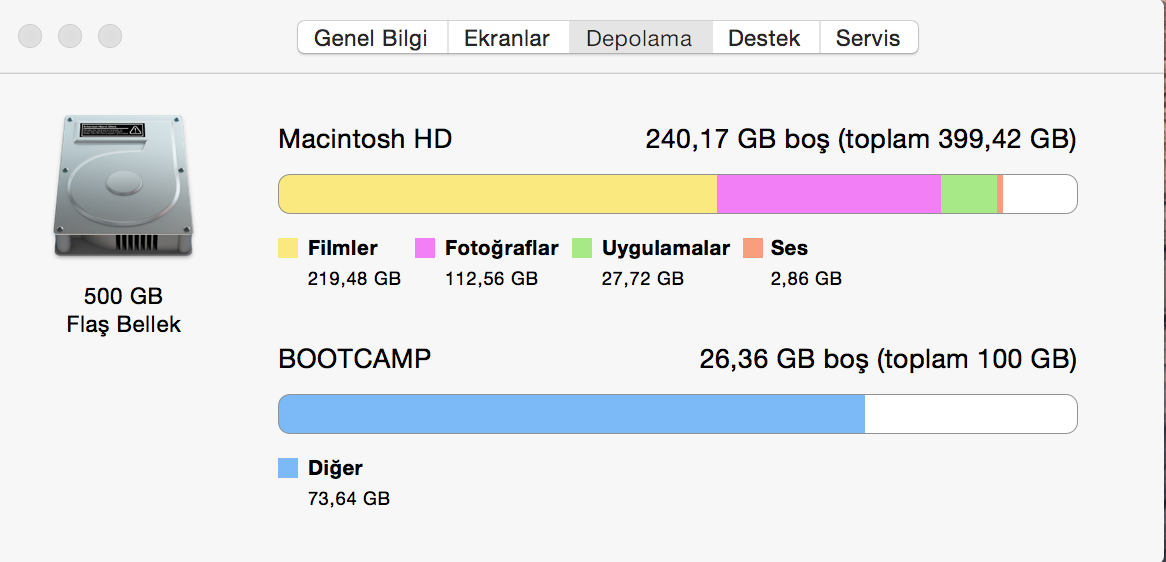Open the Ekranlar tab
This screenshot has width=1166, height=562.
[507, 38]
